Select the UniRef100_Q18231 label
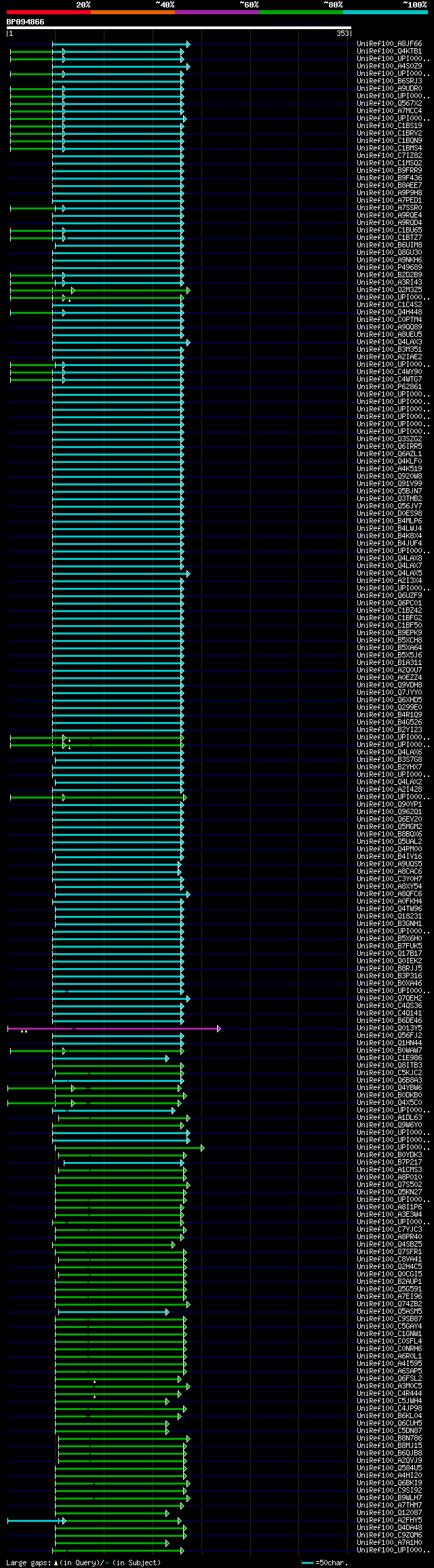Viewport: 434px width, 1568px height. [389, 917]
